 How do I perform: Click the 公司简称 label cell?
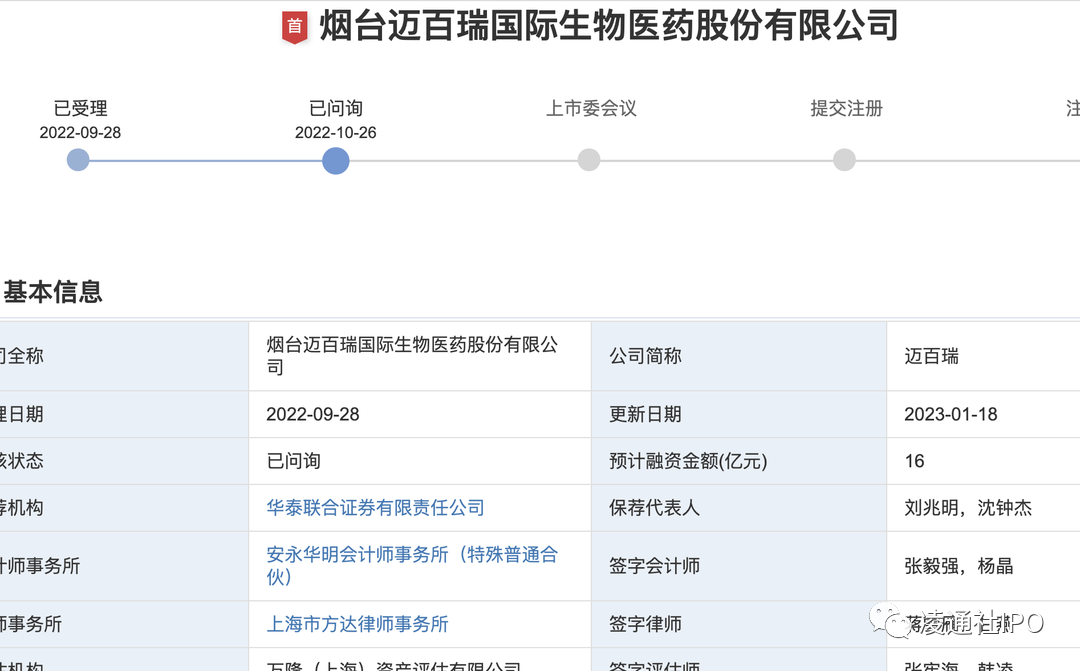point(739,356)
